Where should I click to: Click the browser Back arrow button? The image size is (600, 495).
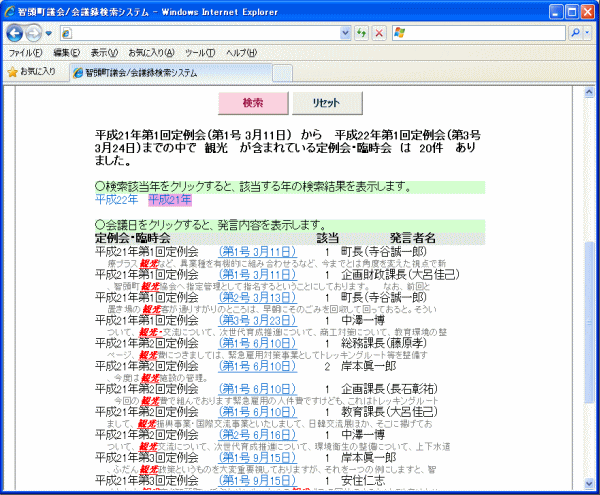pyautogui.click(x=15, y=33)
